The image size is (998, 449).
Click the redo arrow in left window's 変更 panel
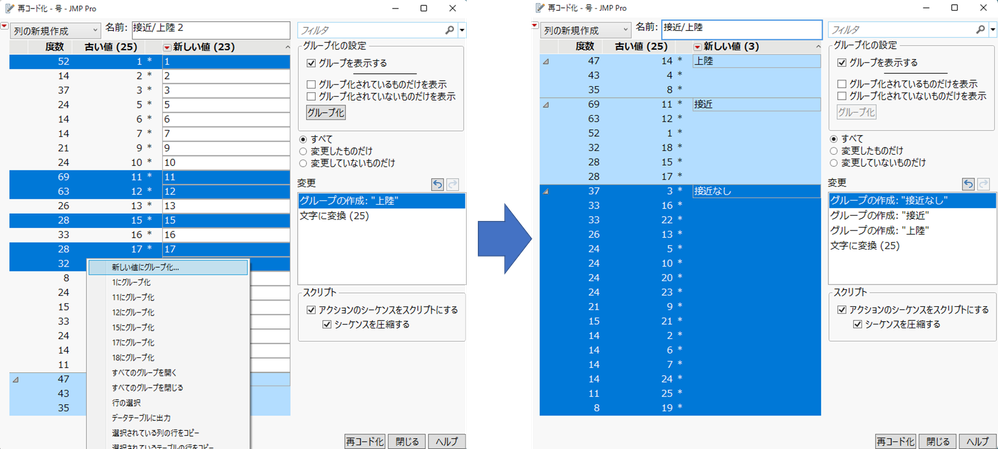pos(452,184)
